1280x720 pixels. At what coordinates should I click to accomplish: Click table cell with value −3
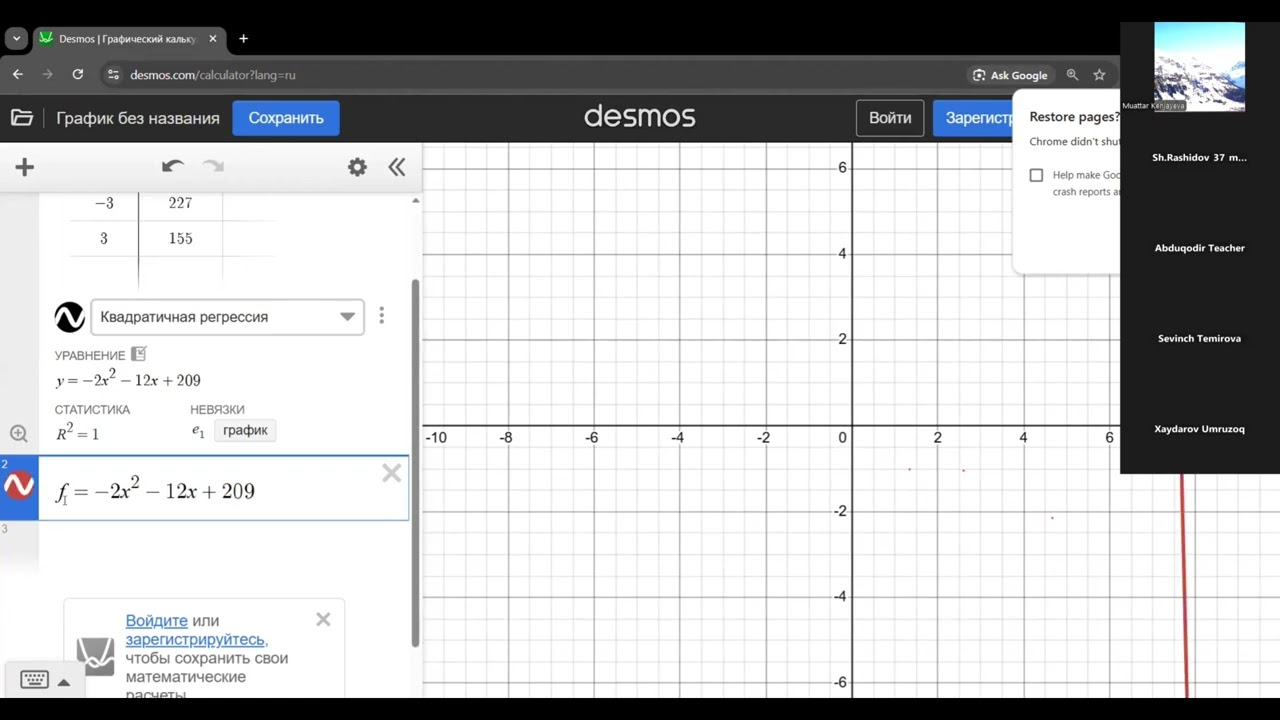point(104,203)
